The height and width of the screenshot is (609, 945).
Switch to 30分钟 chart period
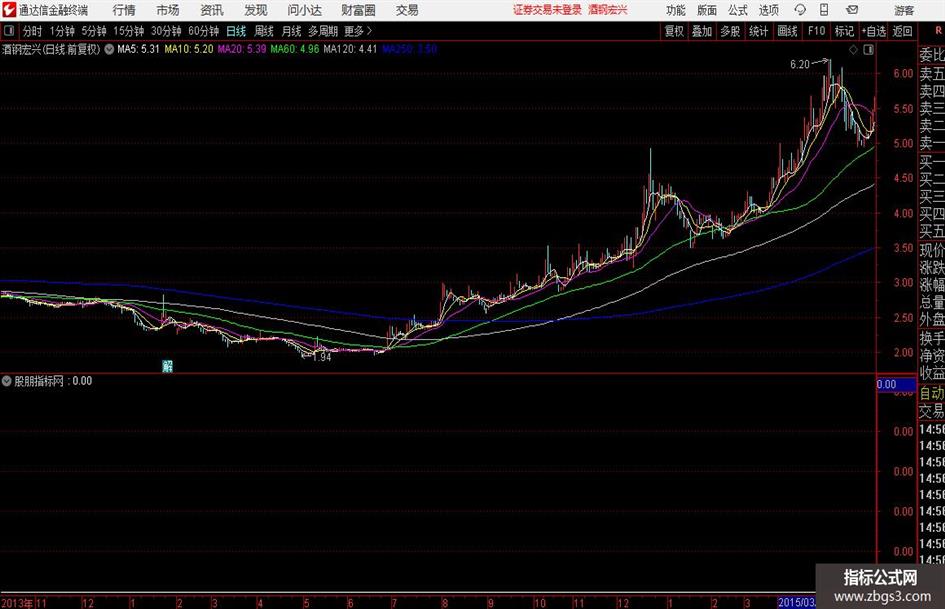pos(166,31)
